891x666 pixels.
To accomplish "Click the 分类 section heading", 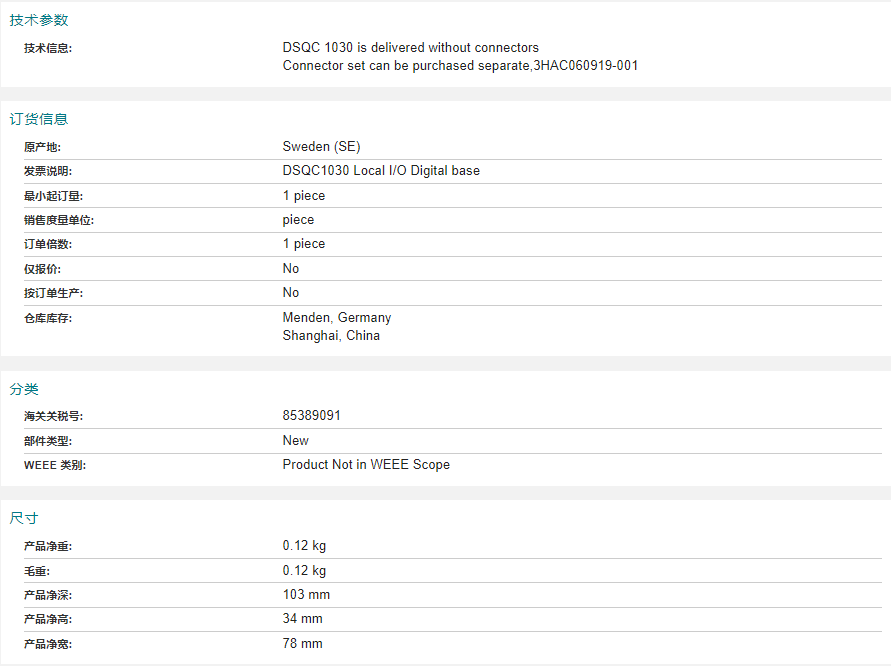I will (x=24, y=389).
